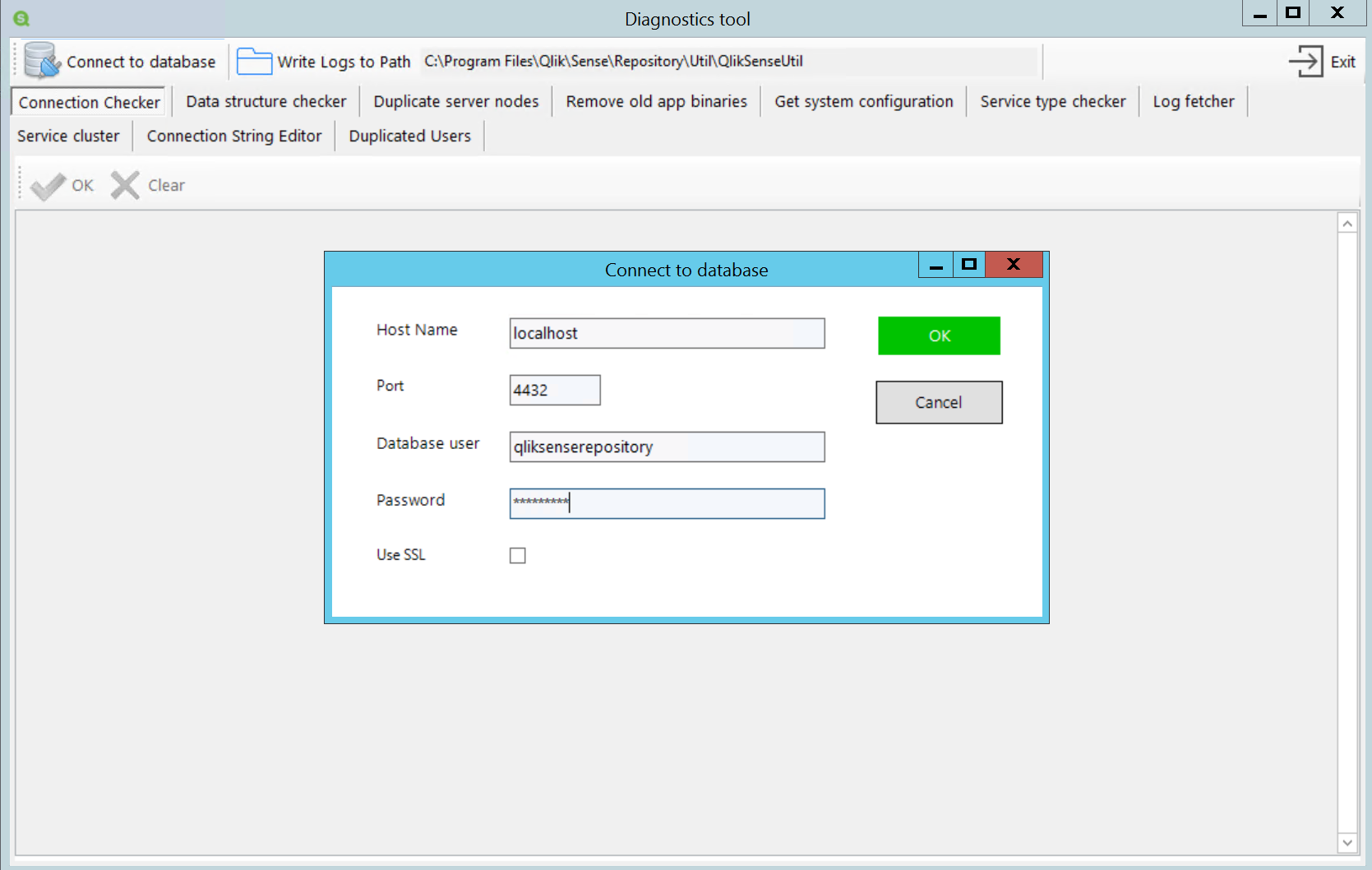The width and height of the screenshot is (1372, 870).
Task: Click the Write Logs to Path text box
Action: pyautogui.click(x=730, y=61)
